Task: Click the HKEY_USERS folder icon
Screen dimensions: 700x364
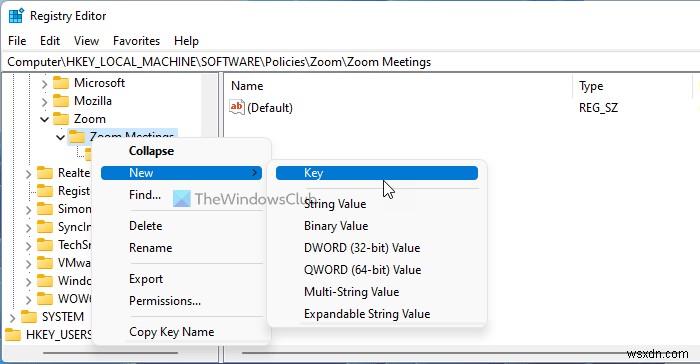Action: pos(12,335)
